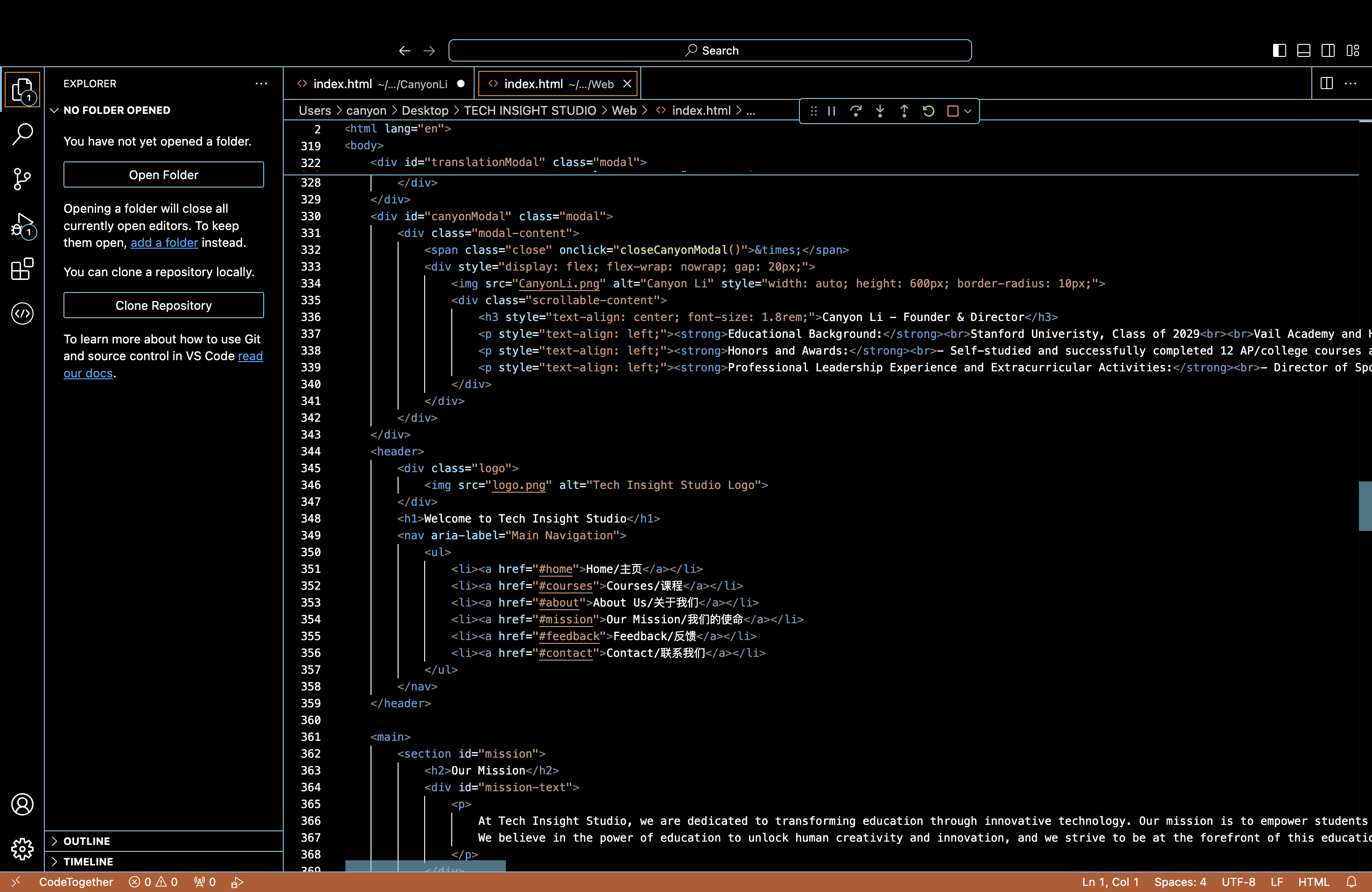The width and height of the screenshot is (1372, 892).
Task: Click line number 344
Action: (311, 451)
